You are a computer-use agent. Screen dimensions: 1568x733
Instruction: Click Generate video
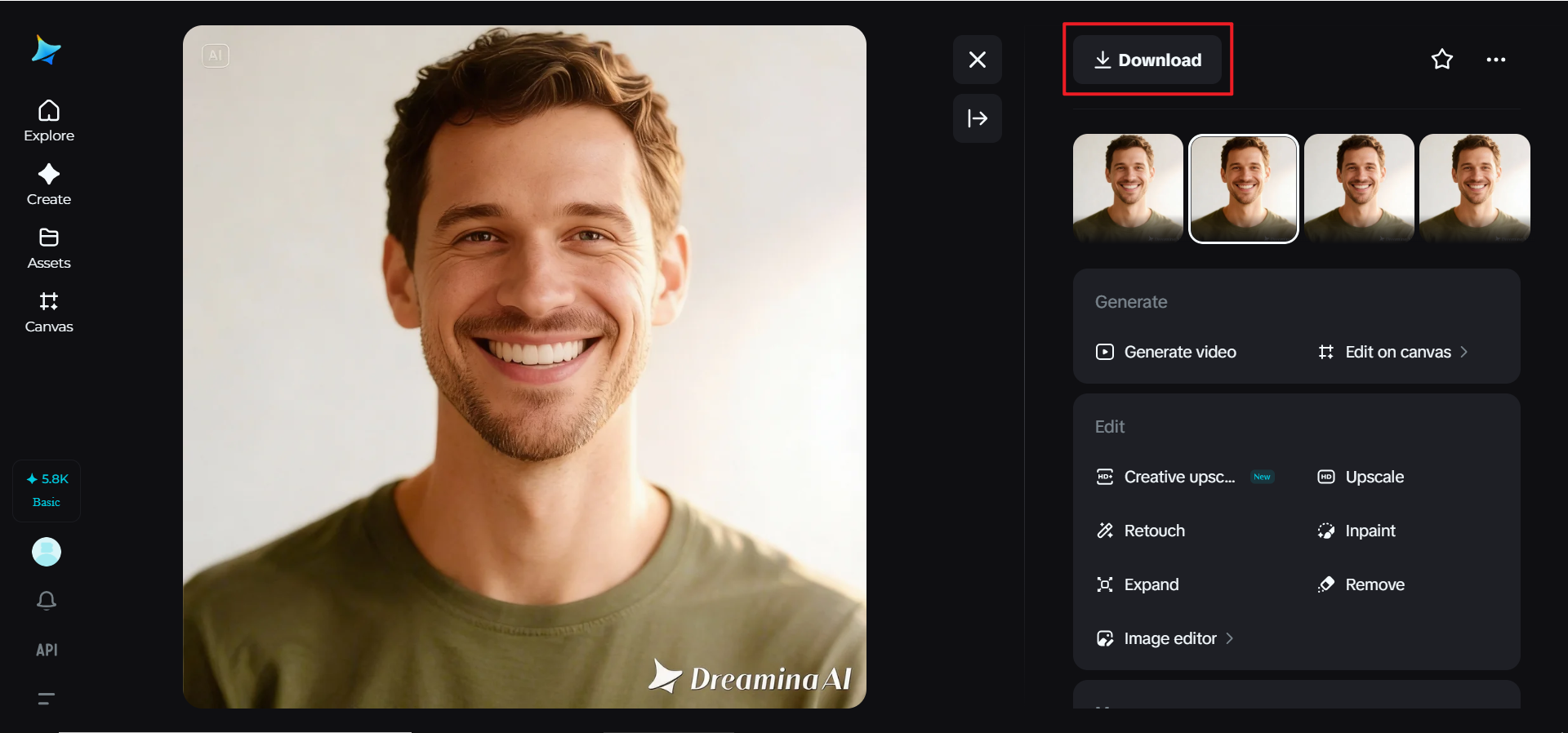point(1165,352)
